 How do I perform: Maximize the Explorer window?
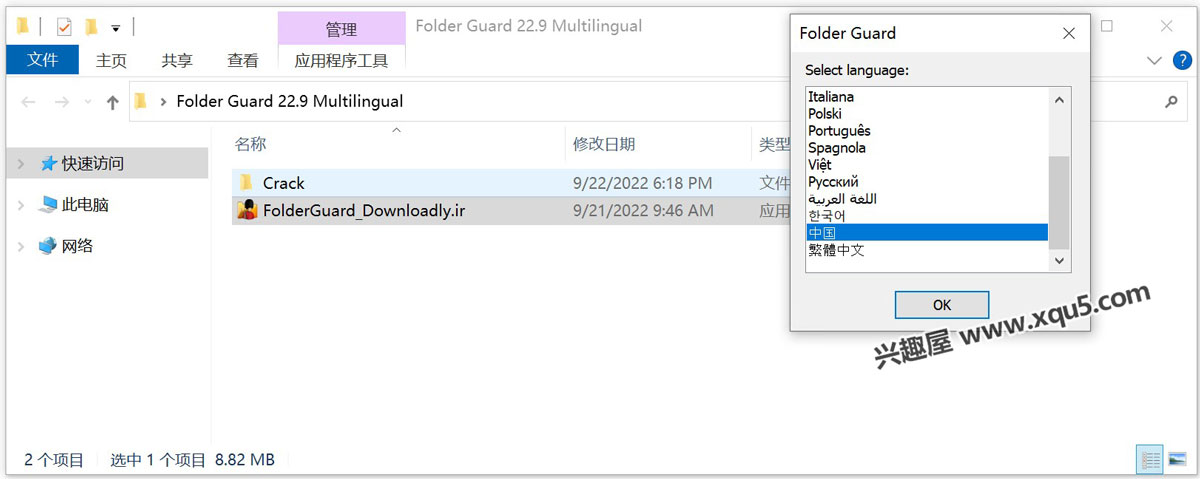click(1107, 26)
